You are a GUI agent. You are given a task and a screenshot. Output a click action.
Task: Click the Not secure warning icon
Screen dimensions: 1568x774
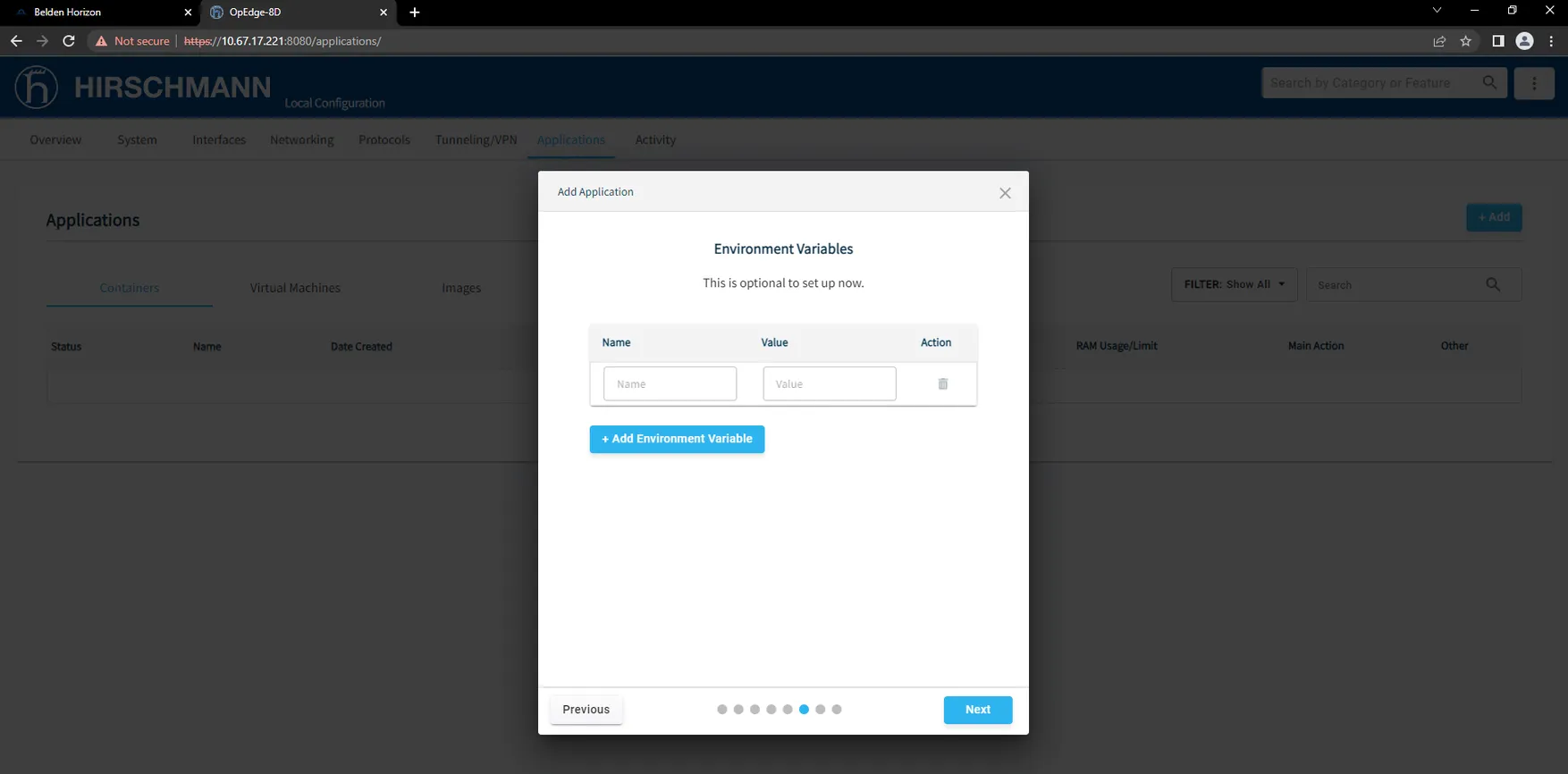click(101, 41)
